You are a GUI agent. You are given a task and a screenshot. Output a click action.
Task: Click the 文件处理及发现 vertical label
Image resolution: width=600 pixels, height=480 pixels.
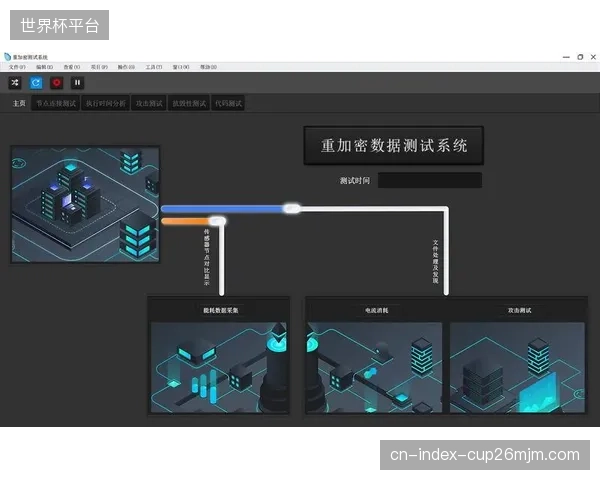[435, 262]
